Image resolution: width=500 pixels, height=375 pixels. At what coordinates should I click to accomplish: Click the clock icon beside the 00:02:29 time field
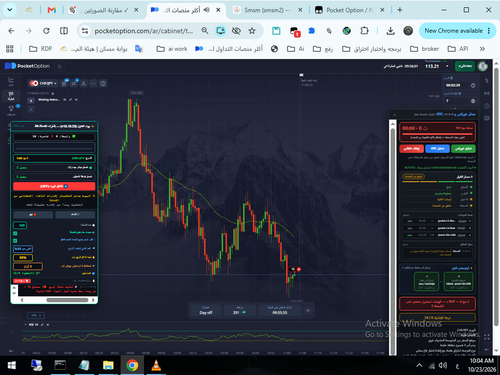point(473,86)
